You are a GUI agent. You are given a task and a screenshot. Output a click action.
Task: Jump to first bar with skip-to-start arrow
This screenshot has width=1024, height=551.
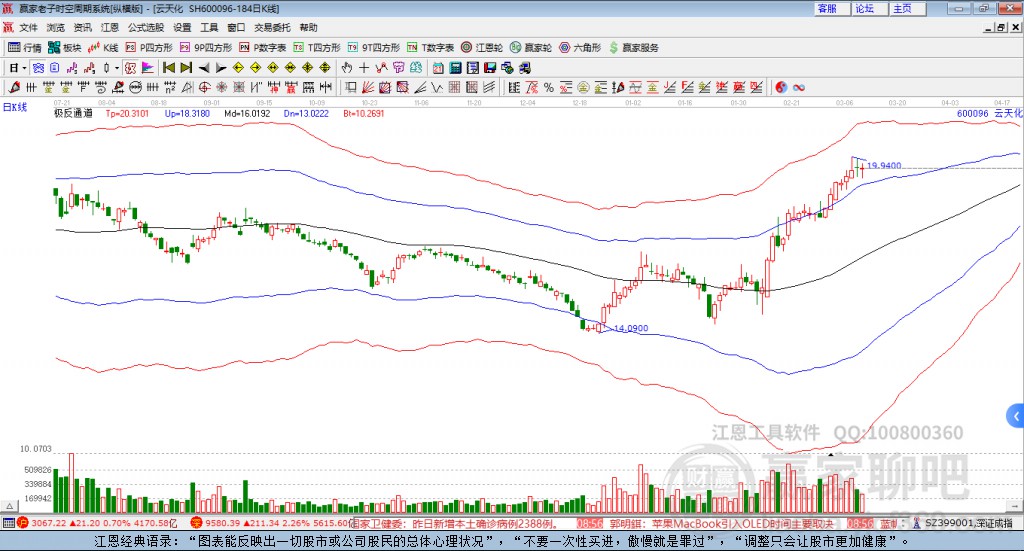click(x=168, y=68)
